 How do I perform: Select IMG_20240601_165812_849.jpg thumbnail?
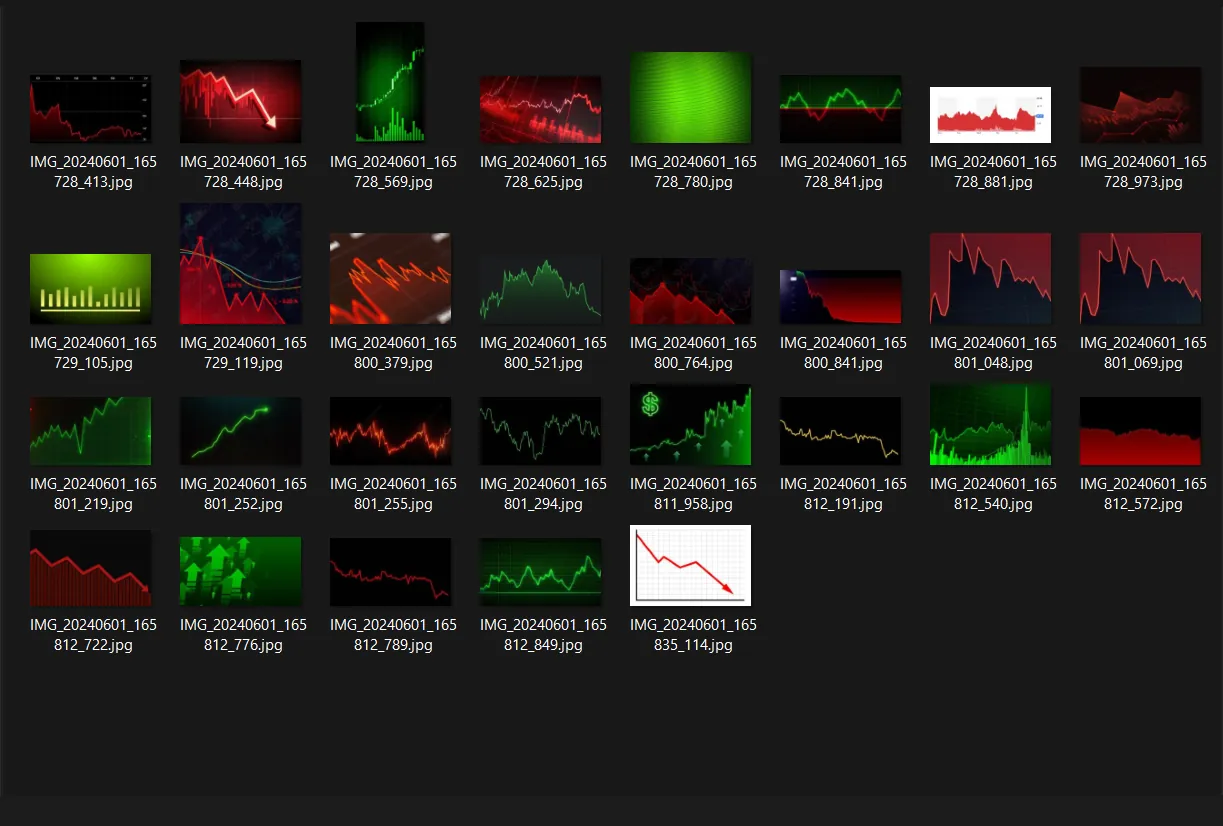540,571
